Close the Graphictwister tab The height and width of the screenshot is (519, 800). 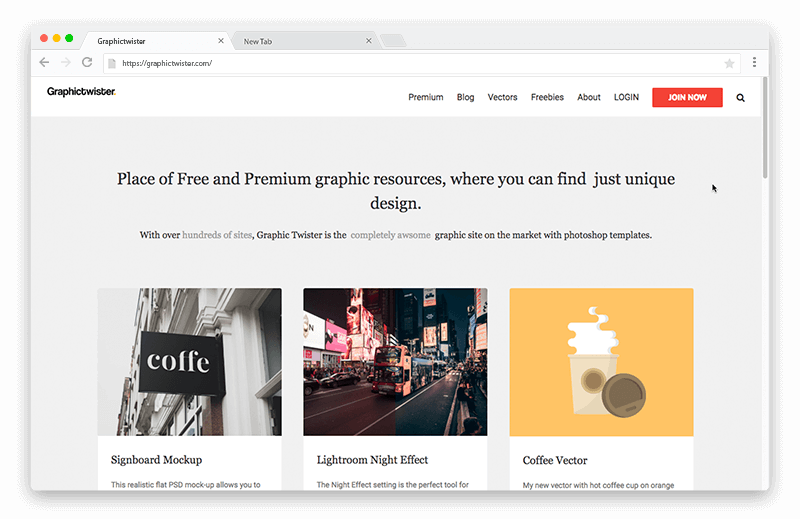coord(221,41)
